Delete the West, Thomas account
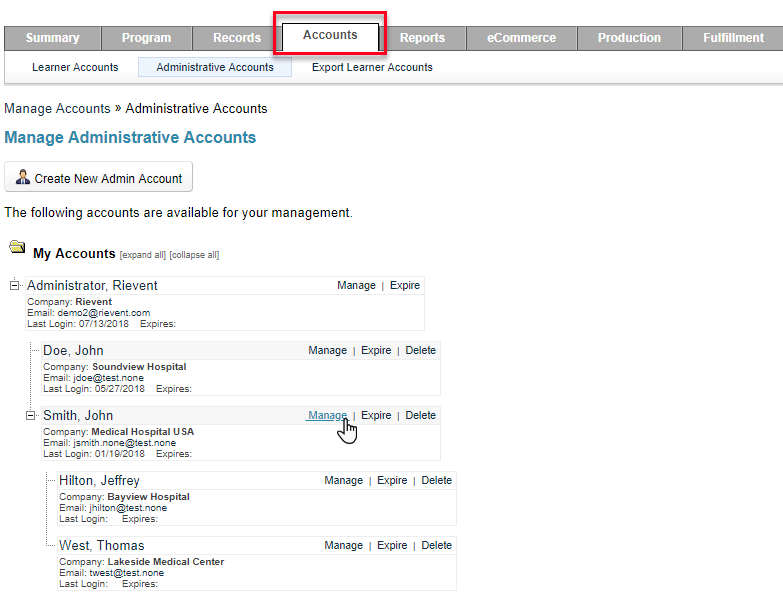This screenshot has height=614, width=783. (x=436, y=545)
